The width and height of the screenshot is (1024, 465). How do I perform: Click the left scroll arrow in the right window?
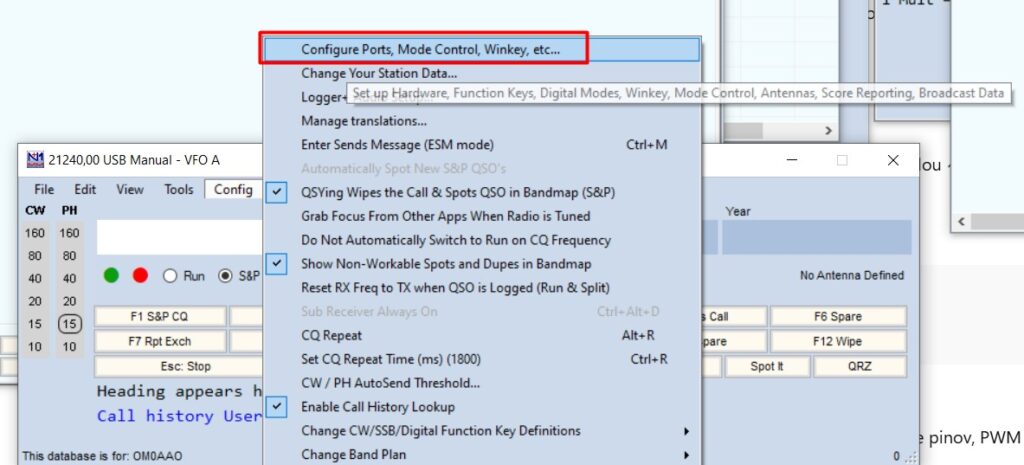coord(961,222)
